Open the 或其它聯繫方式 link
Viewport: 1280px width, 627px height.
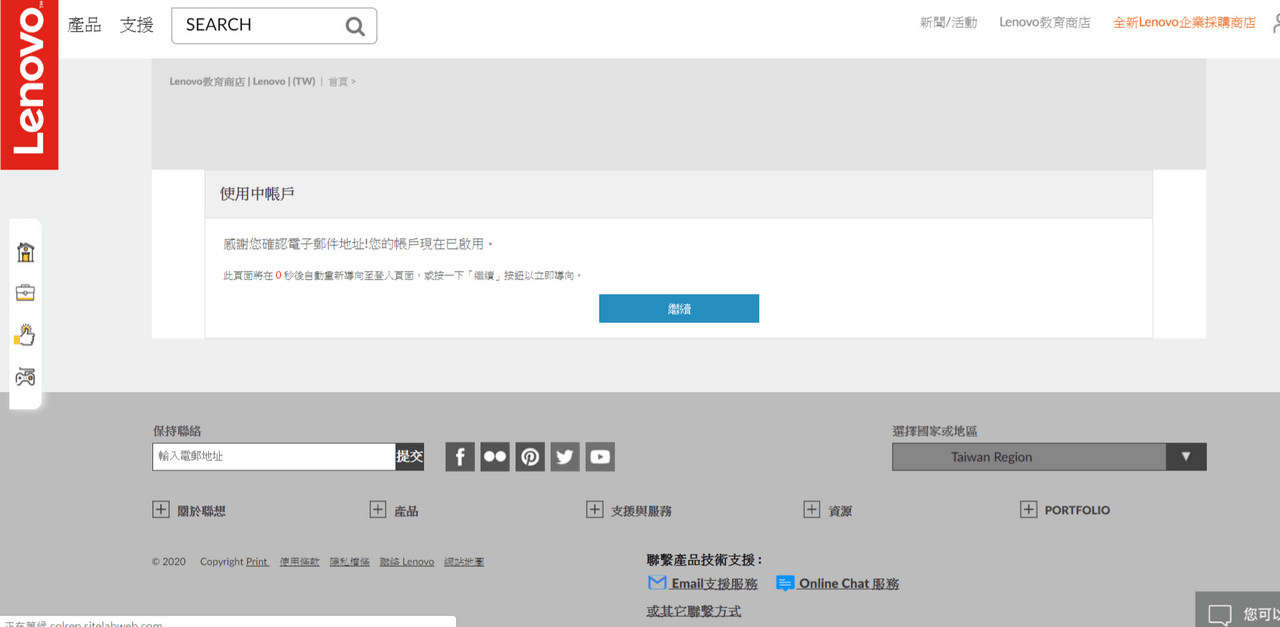click(694, 611)
